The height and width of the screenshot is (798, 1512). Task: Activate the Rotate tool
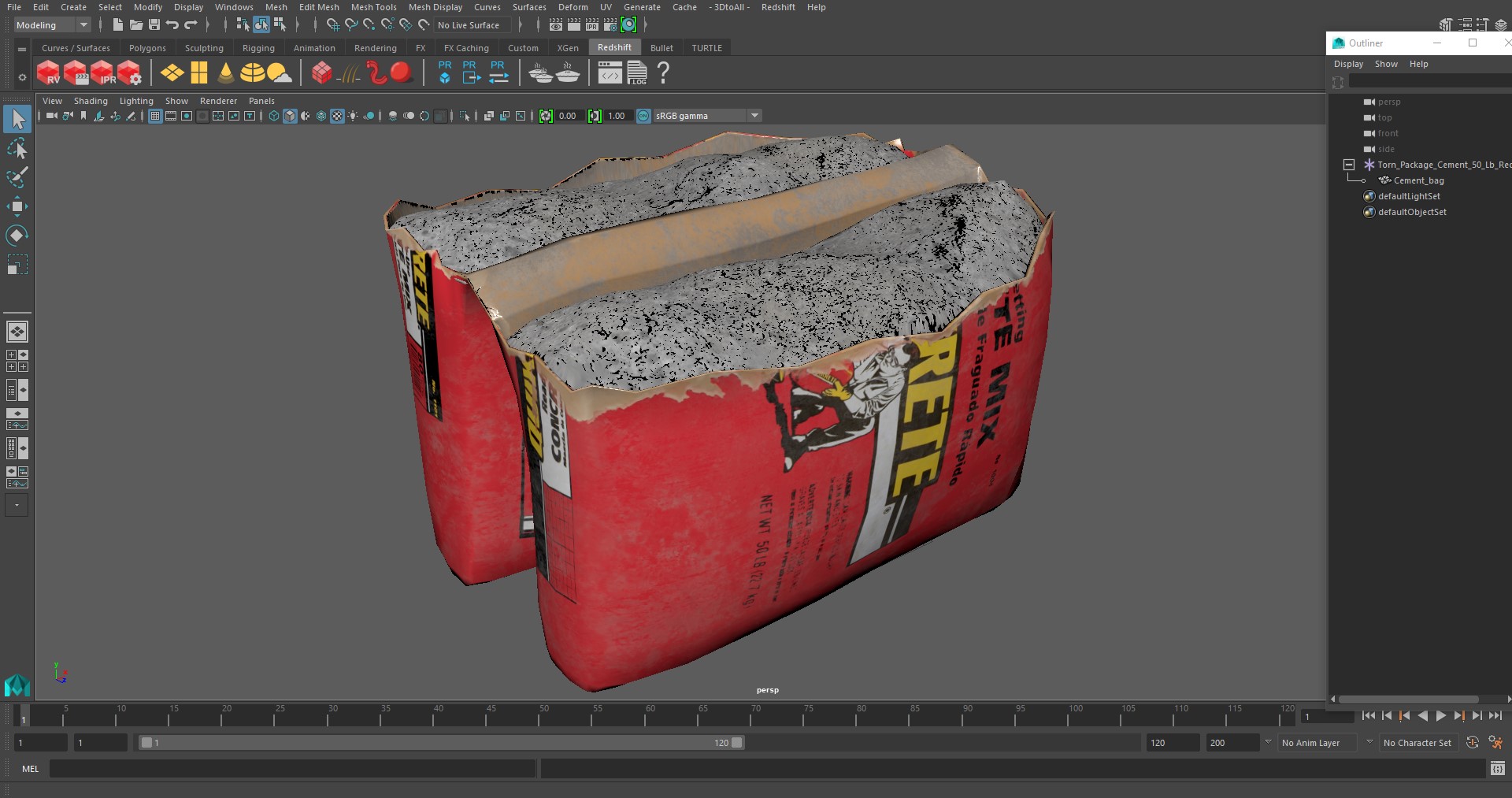tap(17, 236)
